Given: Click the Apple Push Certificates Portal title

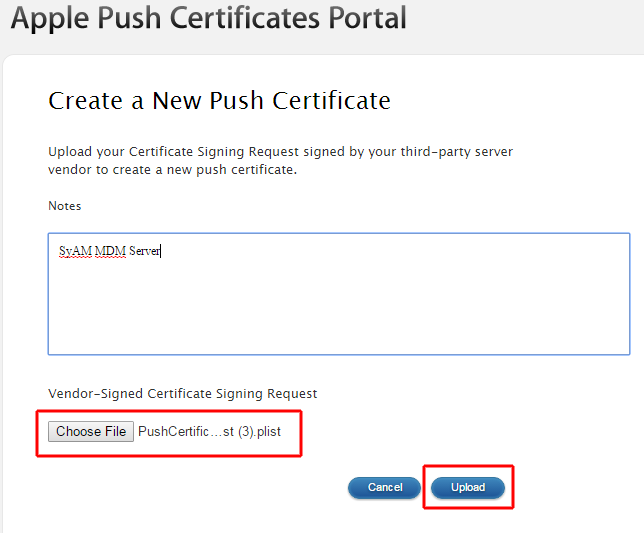Looking at the screenshot, I should tap(209, 18).
